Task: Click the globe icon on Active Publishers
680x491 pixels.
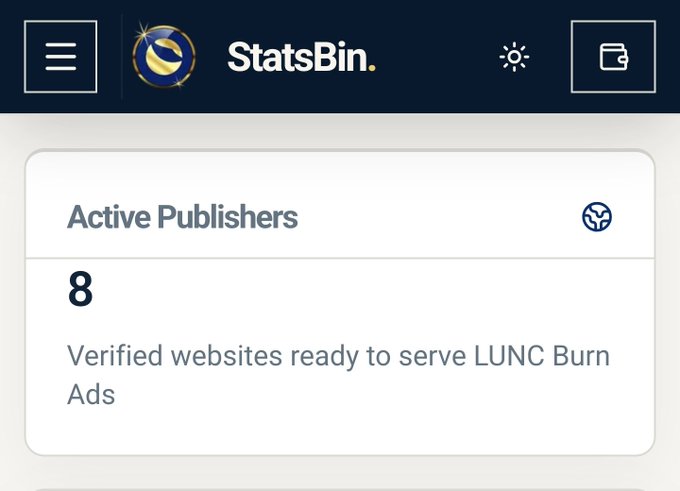Action: 597,216
